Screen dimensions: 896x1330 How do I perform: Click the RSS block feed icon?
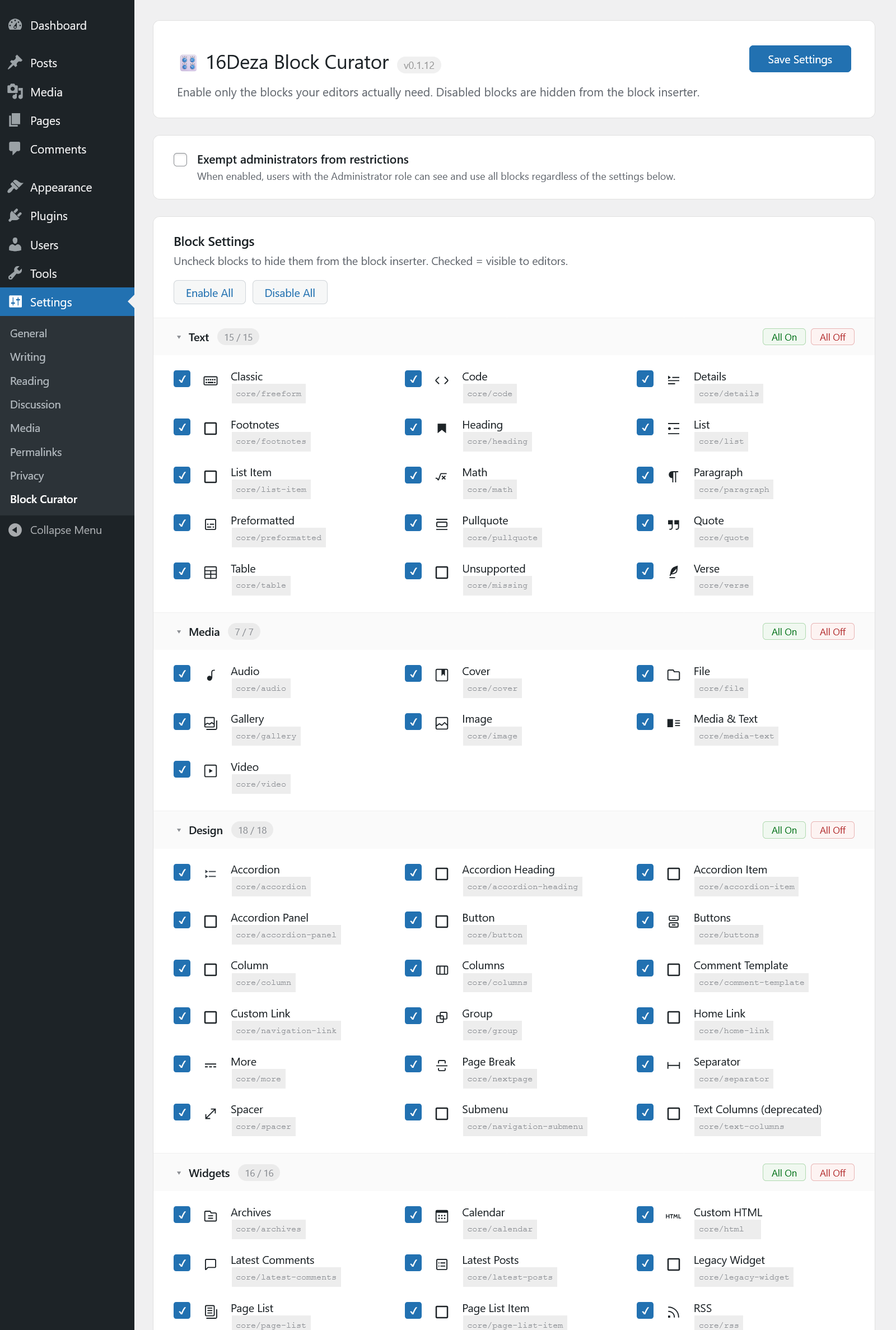coord(674,1312)
